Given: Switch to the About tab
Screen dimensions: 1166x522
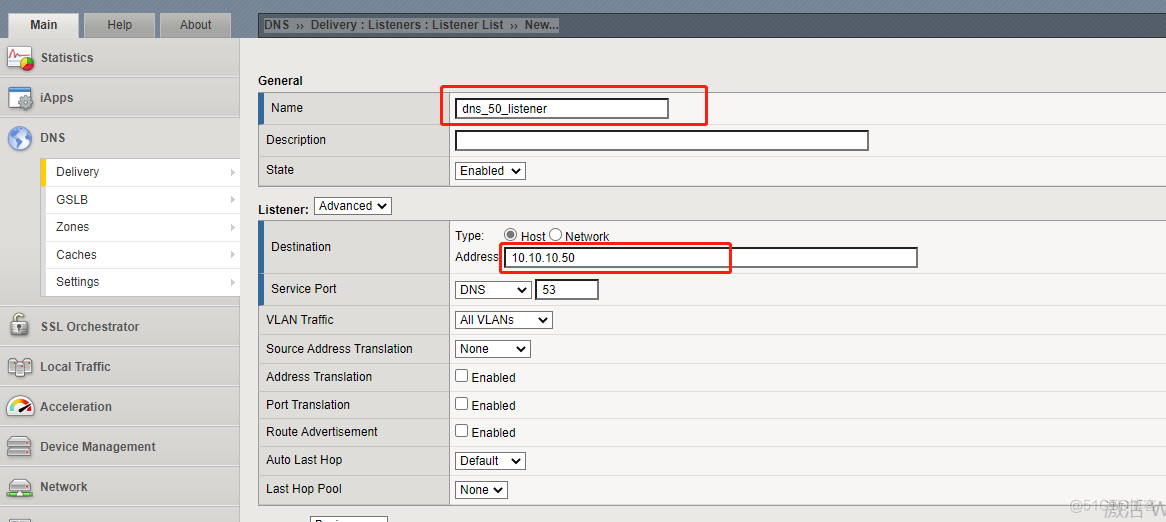Looking at the screenshot, I should (x=195, y=25).
